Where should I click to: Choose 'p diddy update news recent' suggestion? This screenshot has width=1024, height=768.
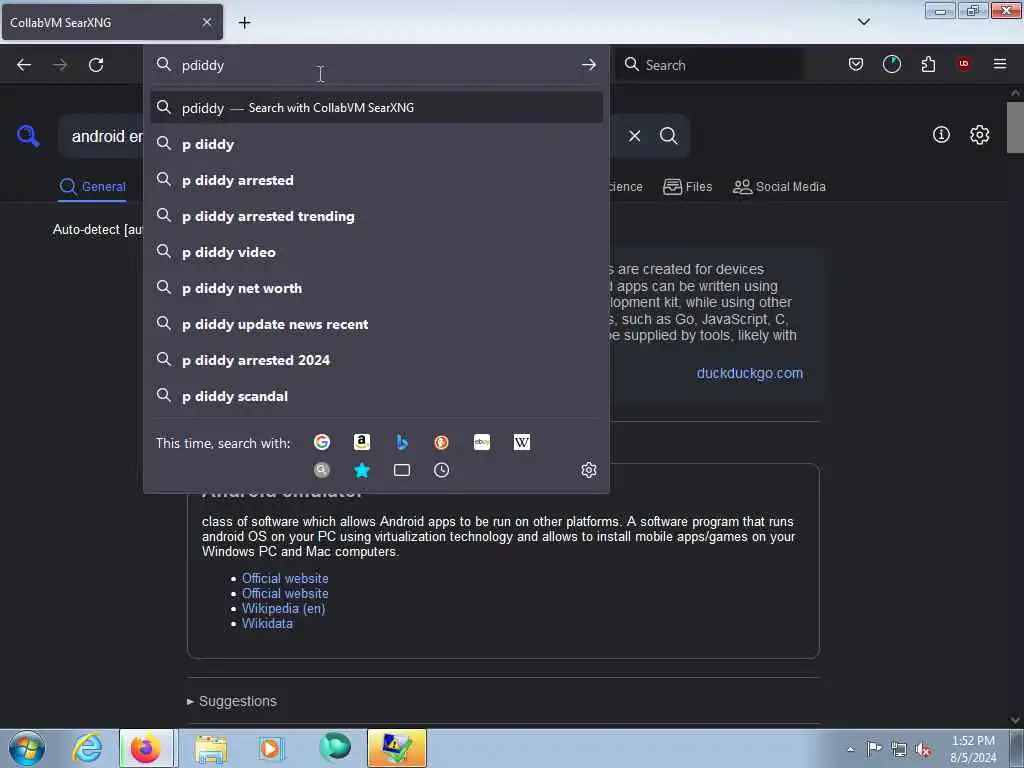[376, 324]
